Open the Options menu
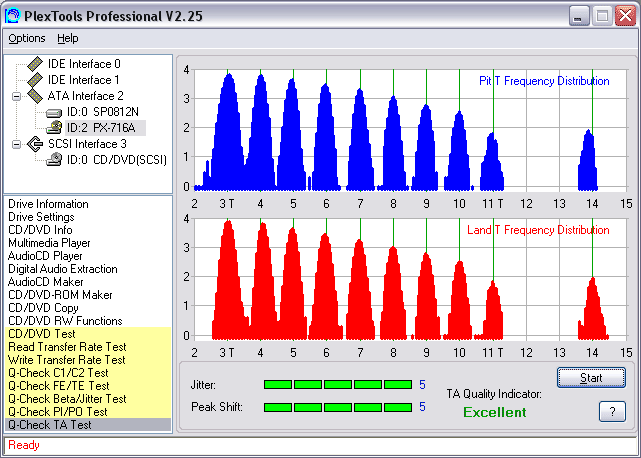This screenshot has width=641, height=458. (27, 38)
